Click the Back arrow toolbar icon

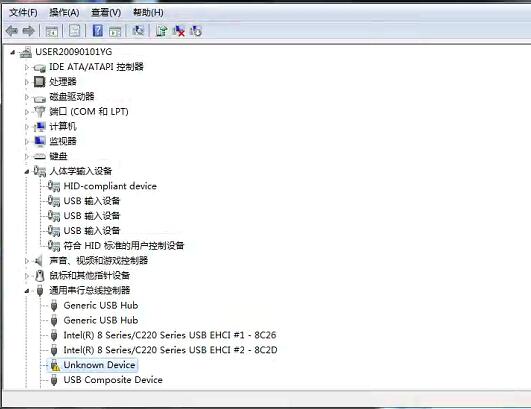[12, 31]
